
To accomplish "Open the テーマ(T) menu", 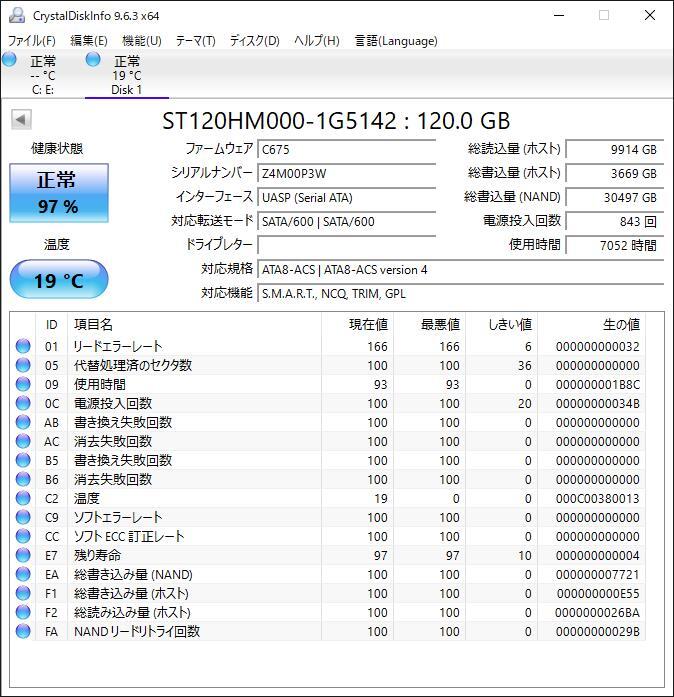I will pos(196,41).
